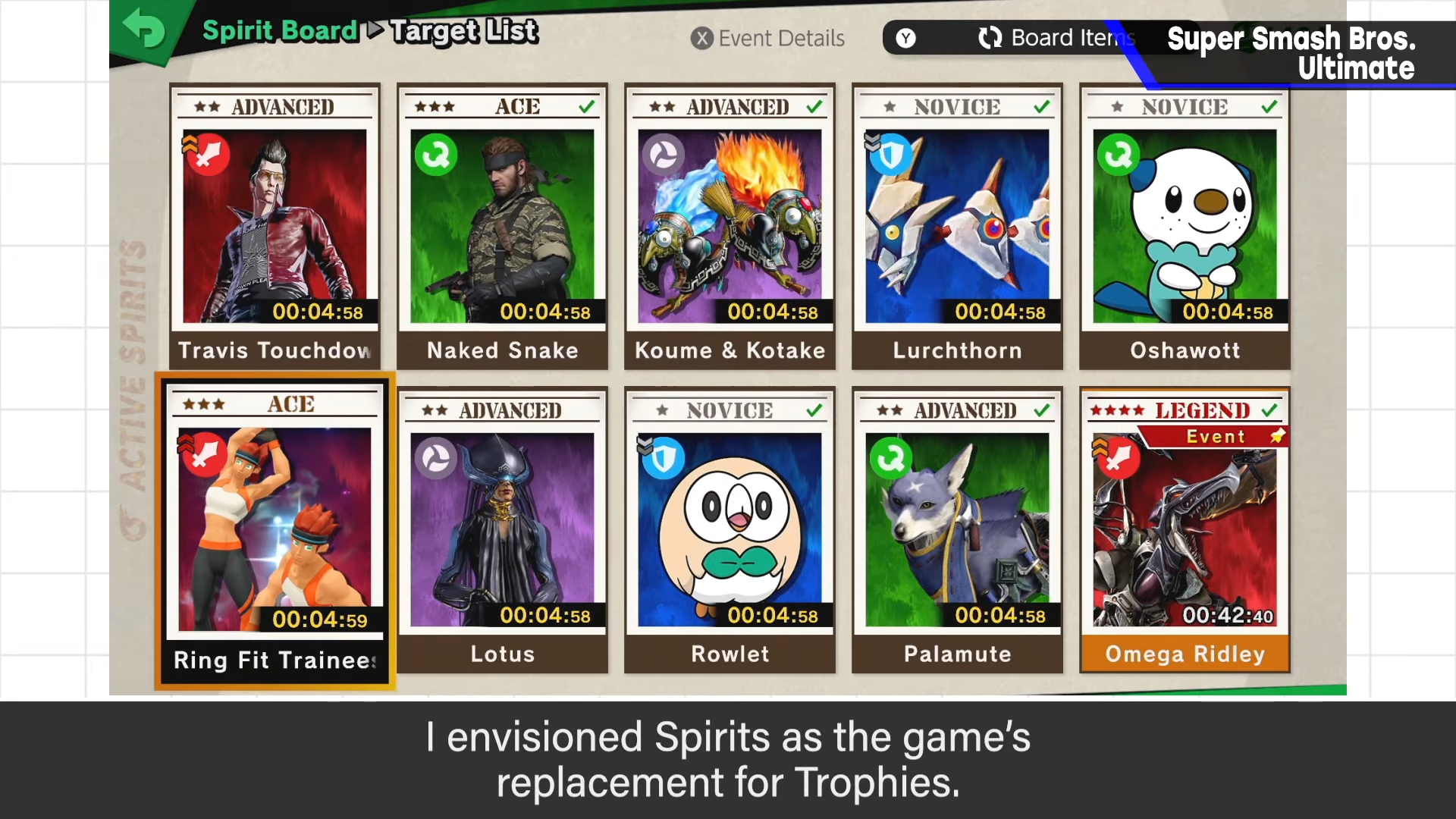Pick the Palamute advanced spirit card
The width and height of the screenshot is (1456, 819).
957,530
